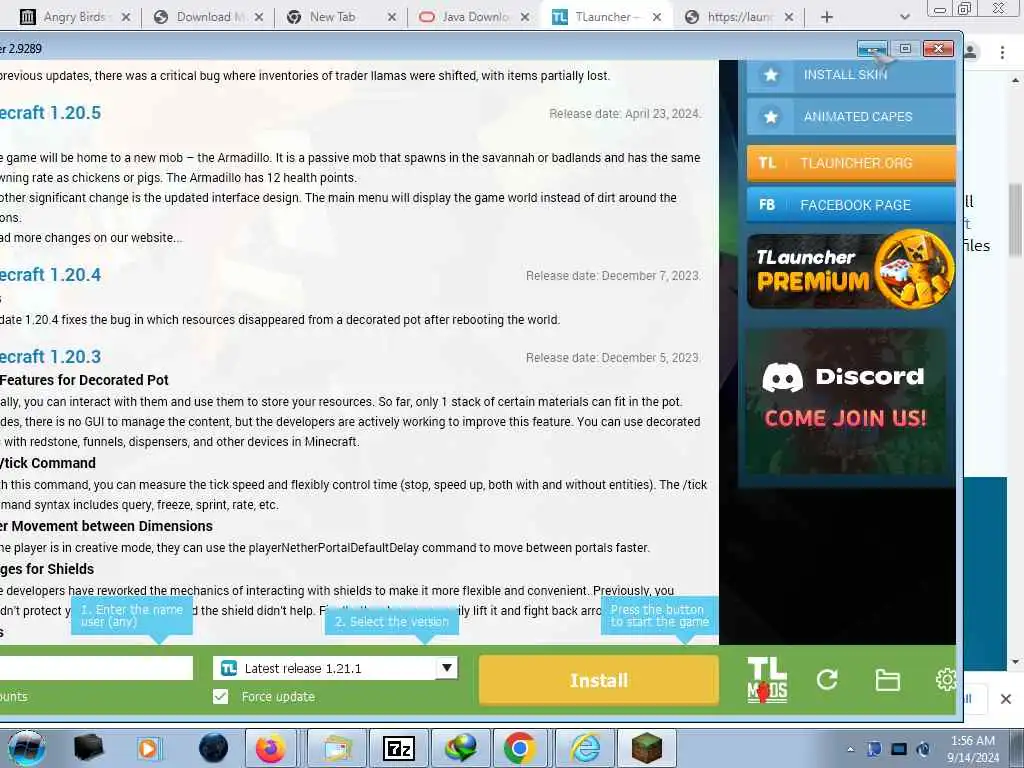The image size is (1024, 768).
Task: Expand the Latest release 1.21.1 version dropdown
Action: point(447,668)
